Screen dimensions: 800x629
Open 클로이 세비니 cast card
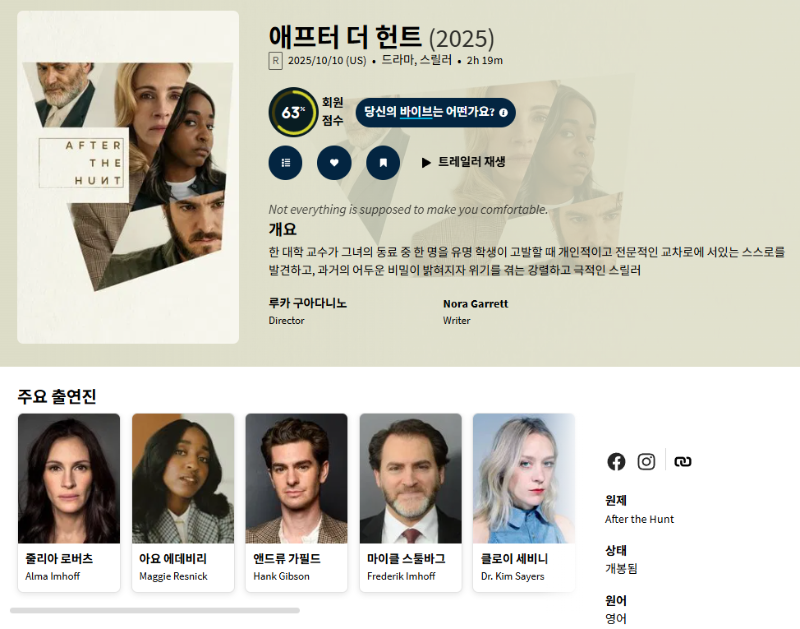(524, 502)
